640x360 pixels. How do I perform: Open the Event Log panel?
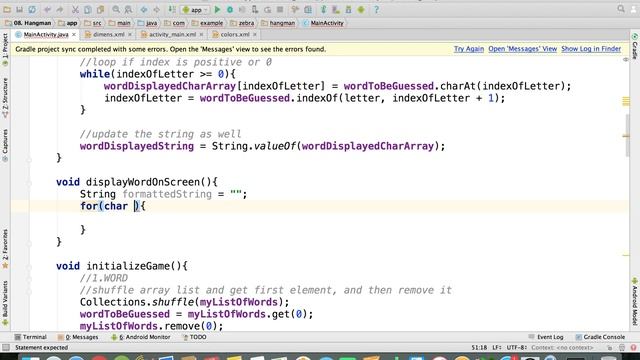(546, 337)
